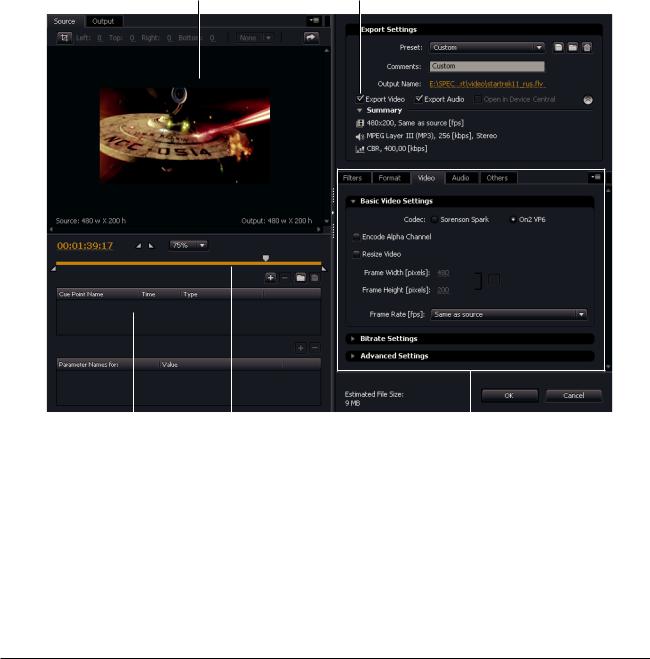Click the cue point Time column header
This screenshot has height=659, width=650.
[x=160, y=294]
